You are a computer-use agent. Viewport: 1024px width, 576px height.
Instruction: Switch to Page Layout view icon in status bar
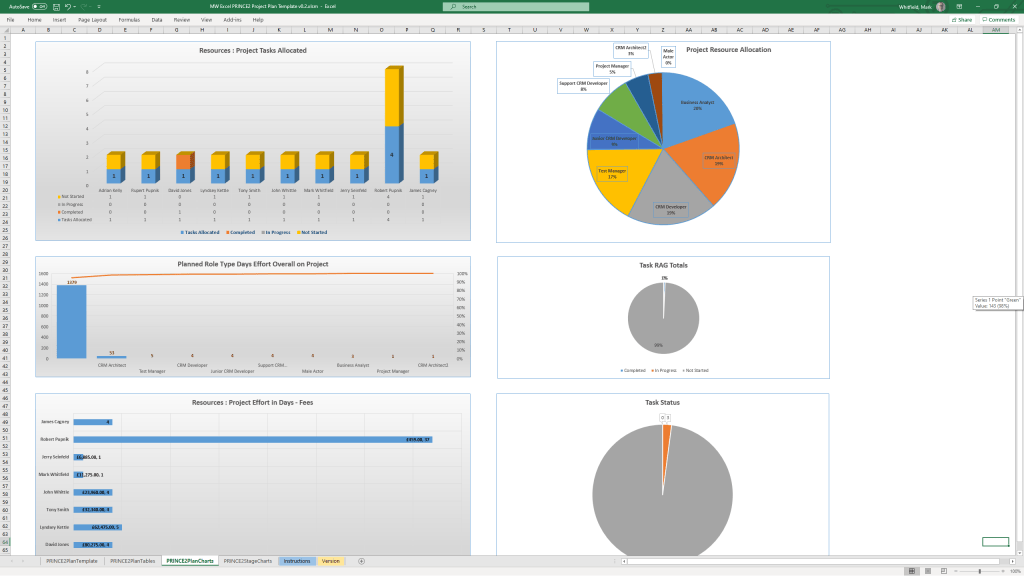coord(928,571)
